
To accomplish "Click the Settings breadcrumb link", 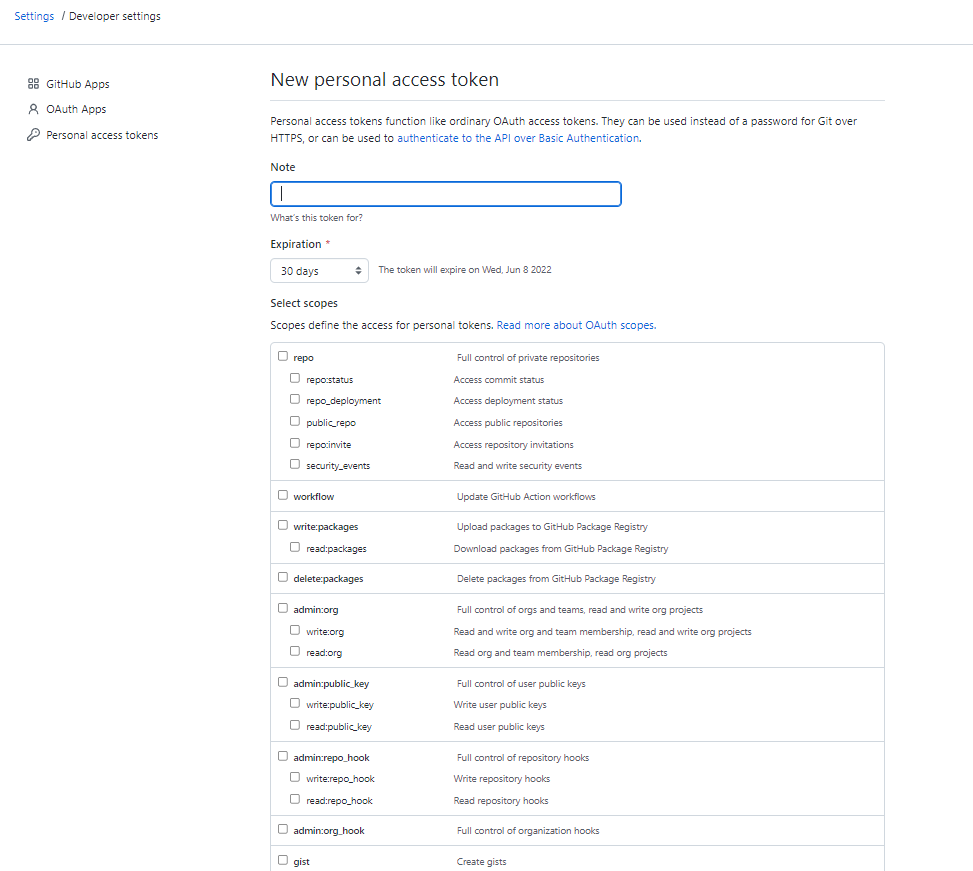I will click(34, 16).
